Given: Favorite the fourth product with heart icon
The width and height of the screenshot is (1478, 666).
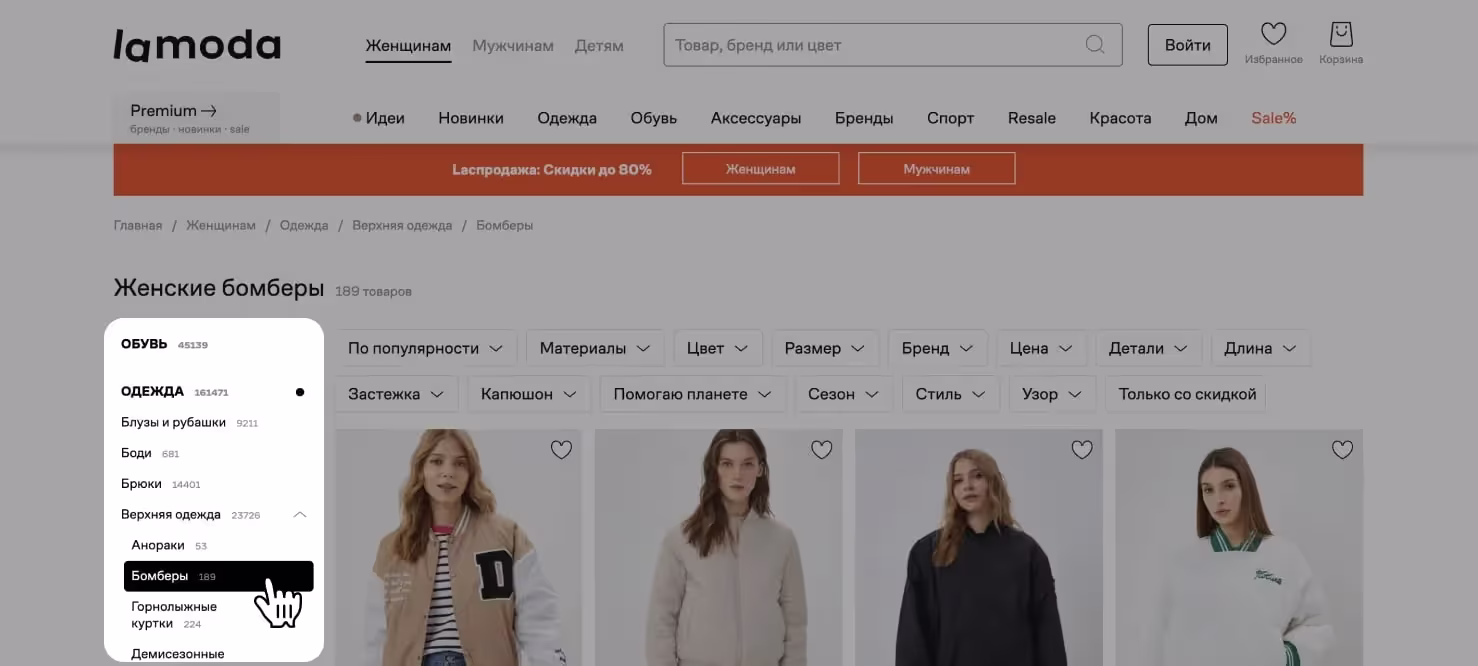Looking at the screenshot, I should (1342, 450).
